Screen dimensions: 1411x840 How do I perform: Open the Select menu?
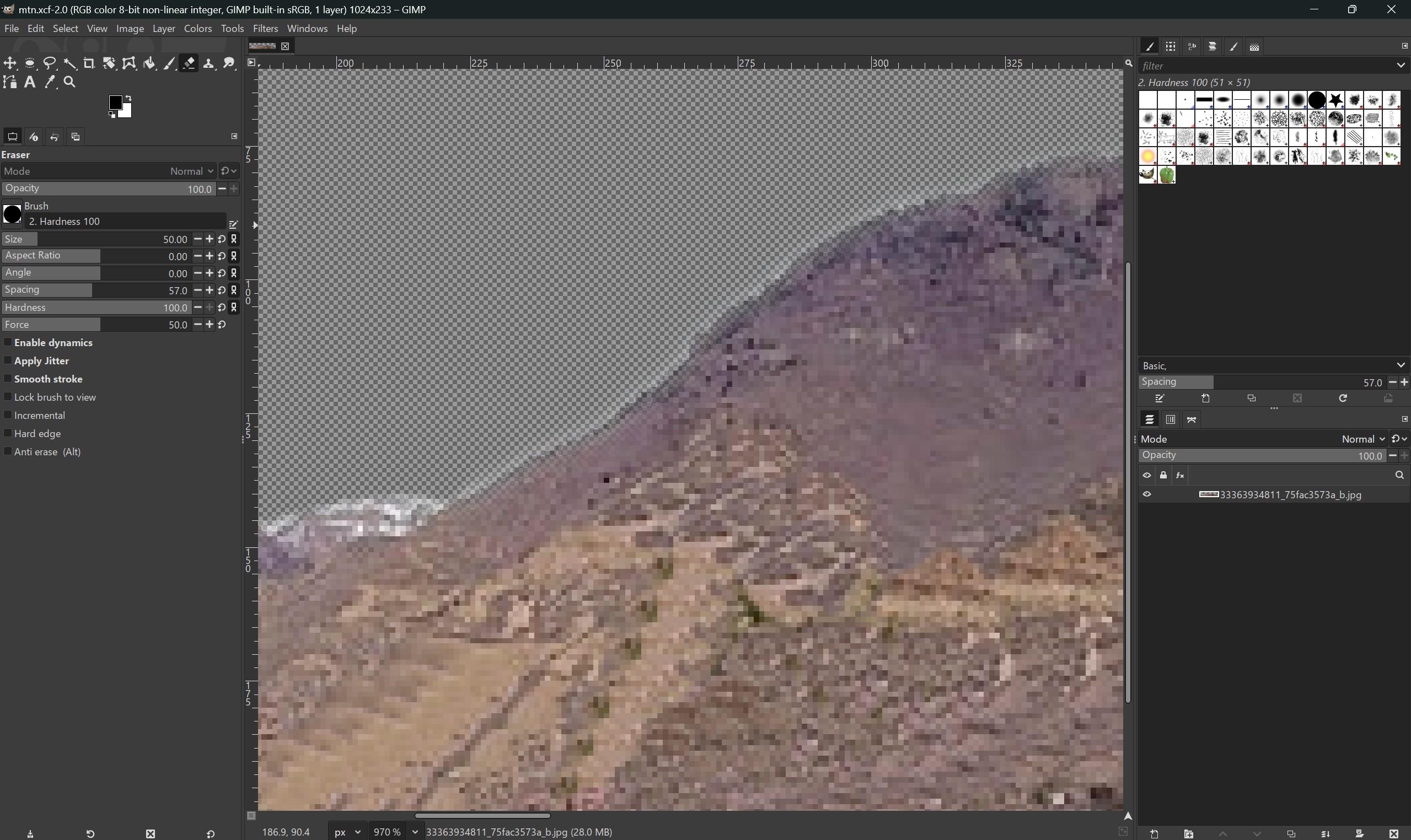point(66,28)
